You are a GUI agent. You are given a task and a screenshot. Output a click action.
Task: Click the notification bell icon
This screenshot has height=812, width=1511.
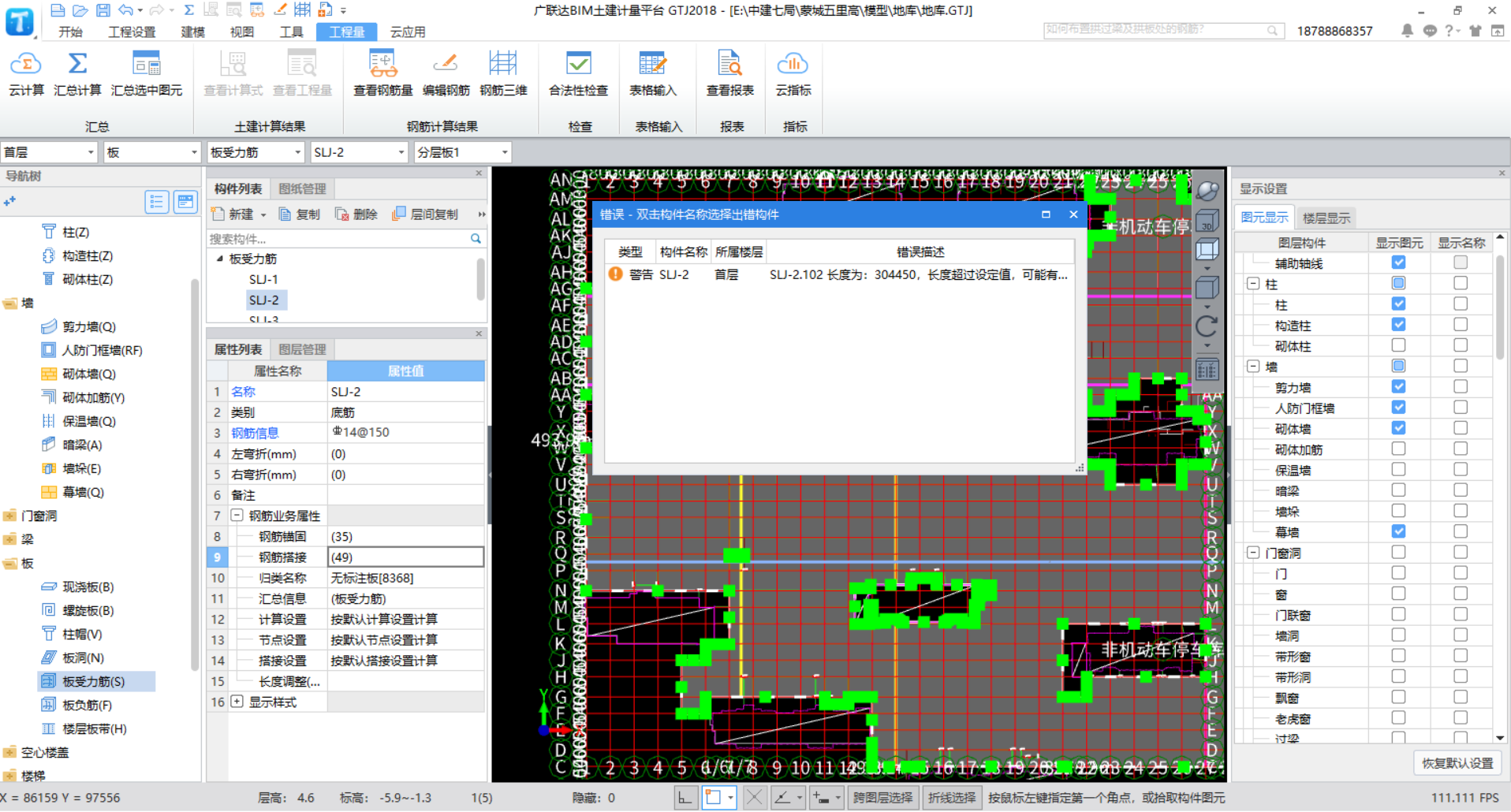click(1407, 31)
